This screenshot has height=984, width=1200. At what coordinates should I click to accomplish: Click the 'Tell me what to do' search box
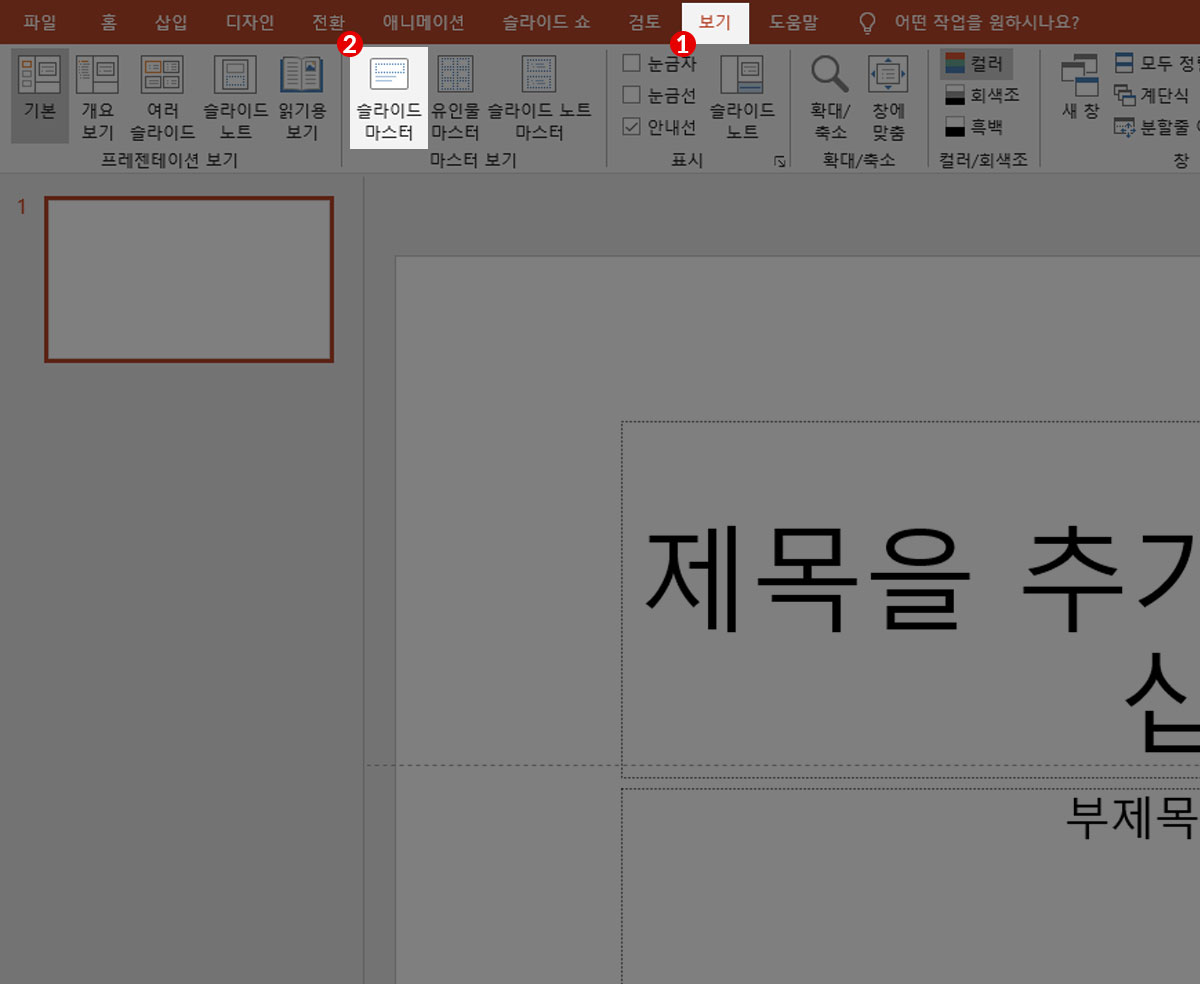(987, 22)
